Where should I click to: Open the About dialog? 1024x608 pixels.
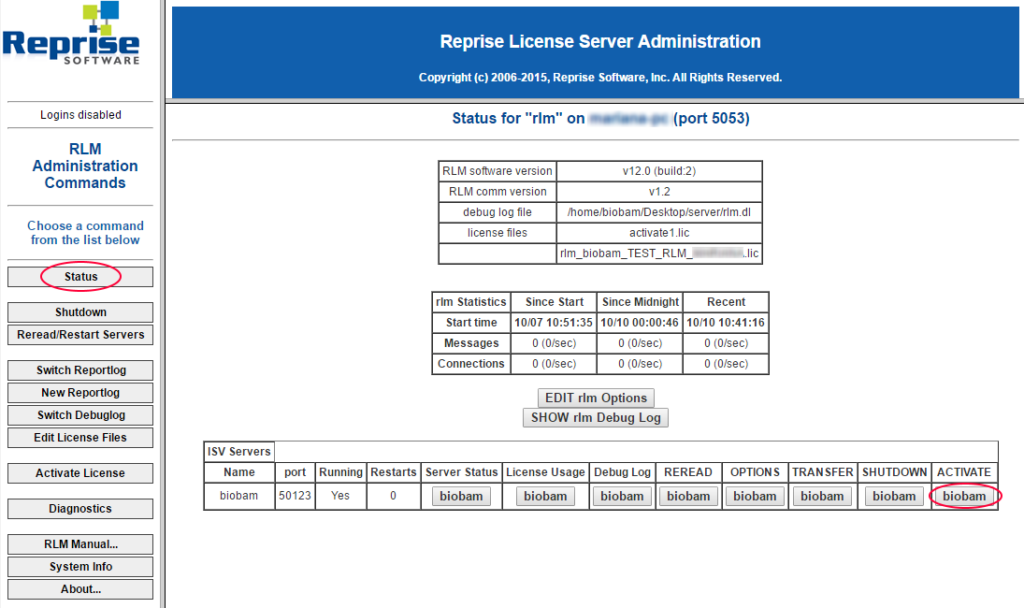click(x=79, y=589)
